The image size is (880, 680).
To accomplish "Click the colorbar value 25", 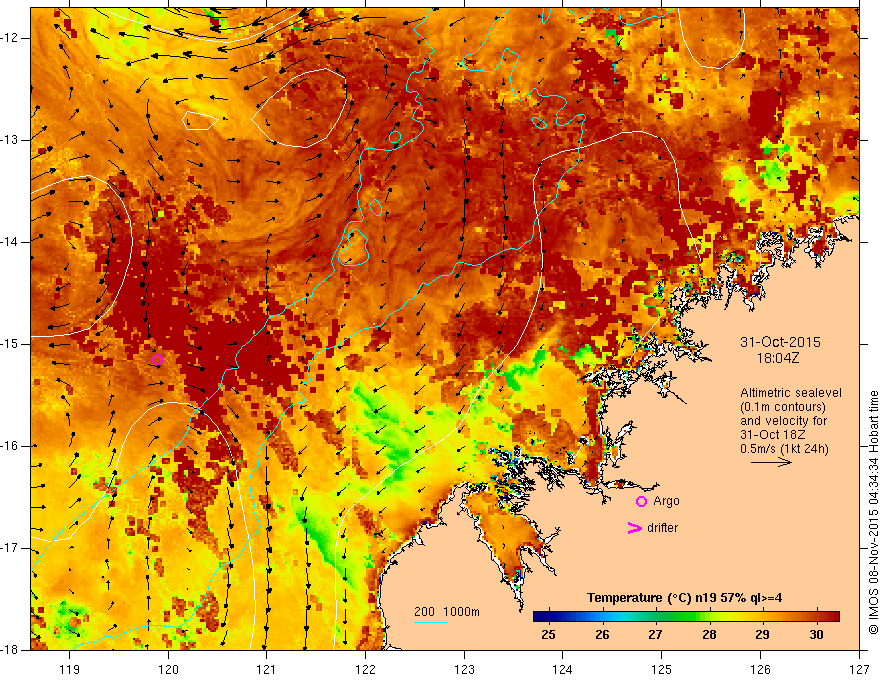I will (548, 635).
